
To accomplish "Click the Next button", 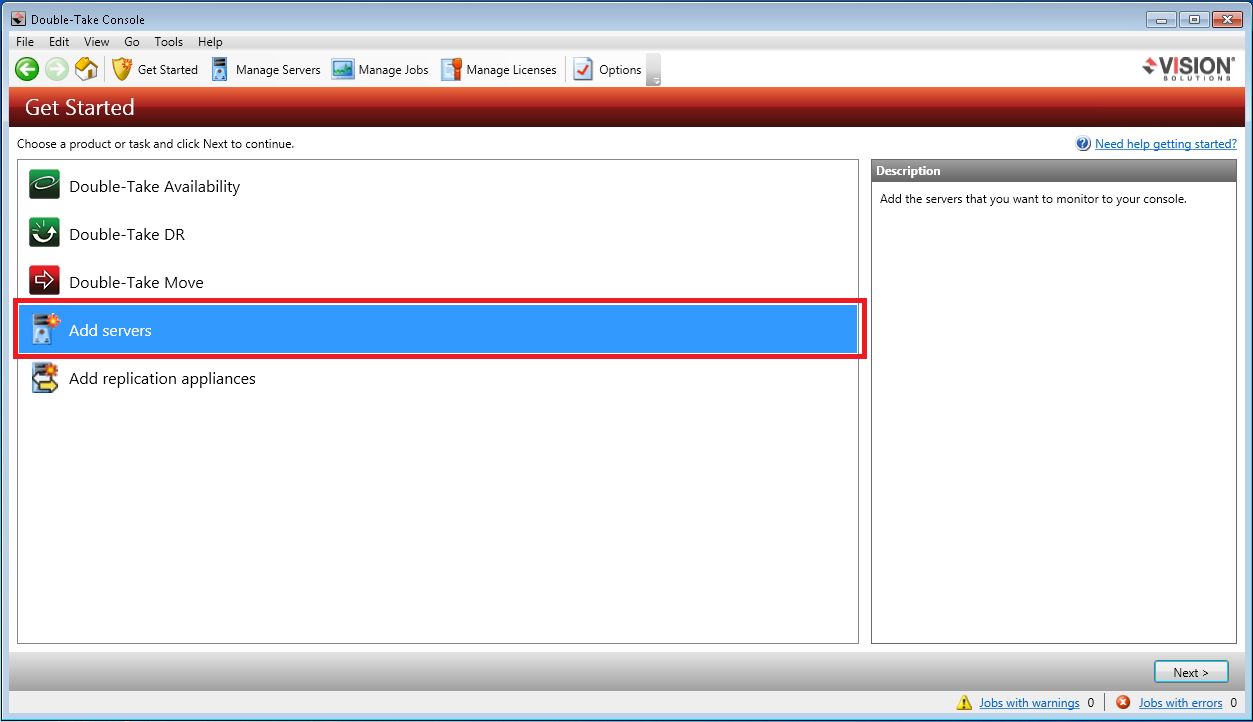I will click(x=1191, y=673).
